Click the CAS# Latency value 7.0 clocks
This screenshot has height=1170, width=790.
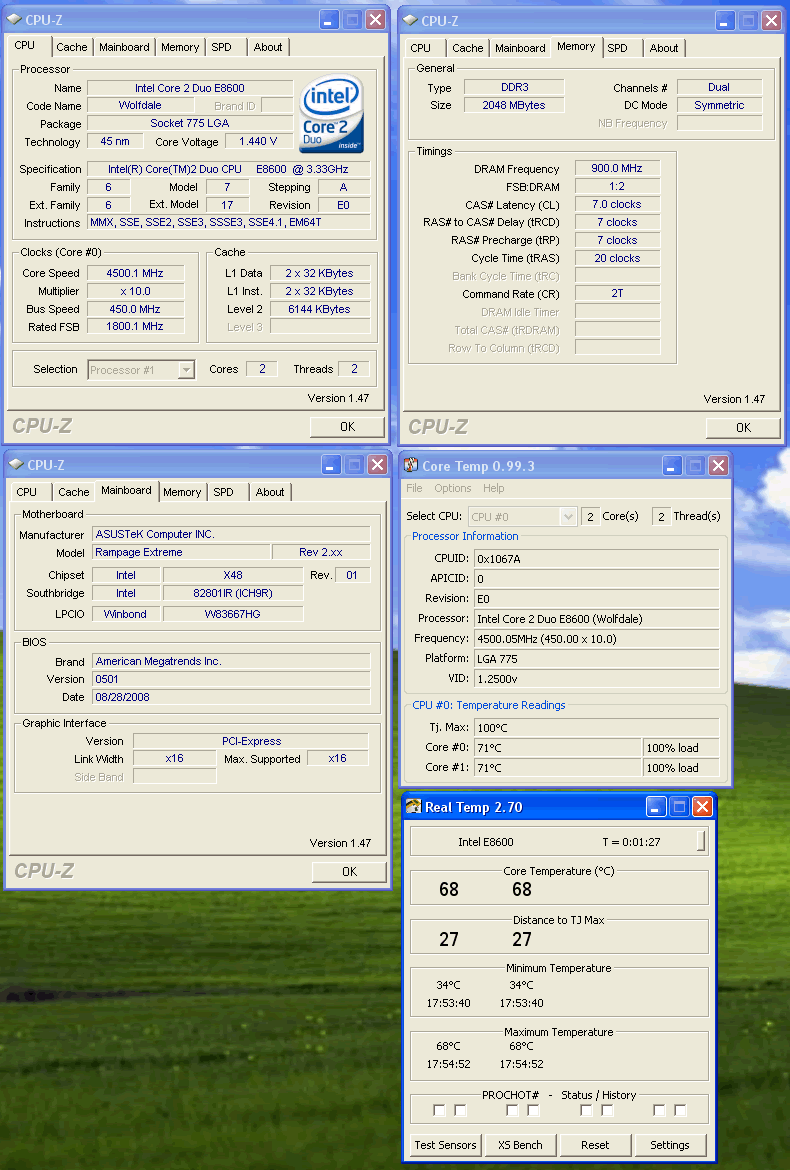(617, 204)
